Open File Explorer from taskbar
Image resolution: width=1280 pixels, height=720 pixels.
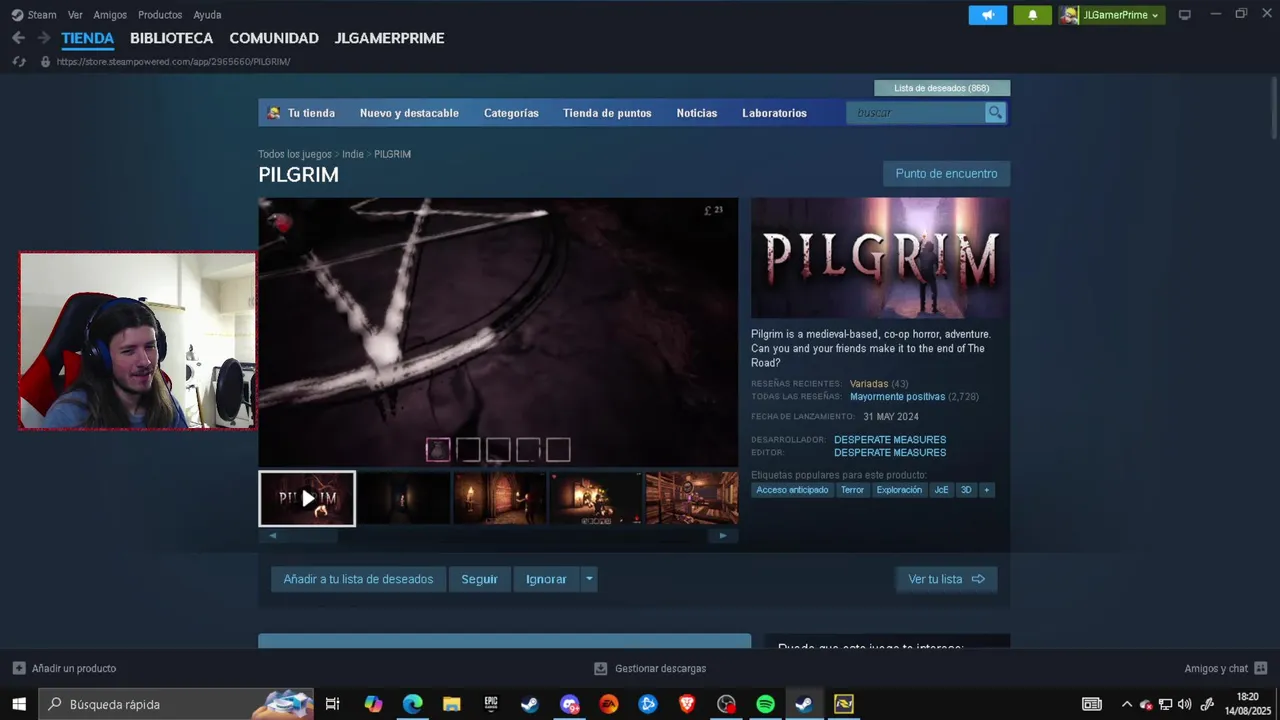coord(451,704)
